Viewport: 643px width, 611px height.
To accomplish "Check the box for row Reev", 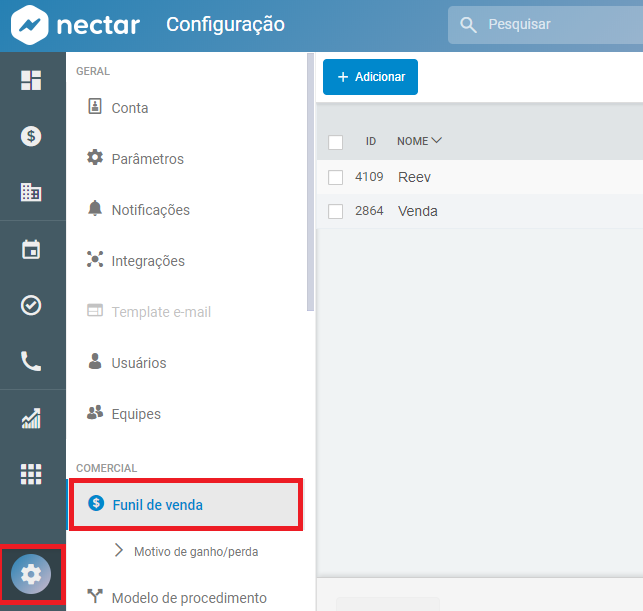I will tap(336, 178).
